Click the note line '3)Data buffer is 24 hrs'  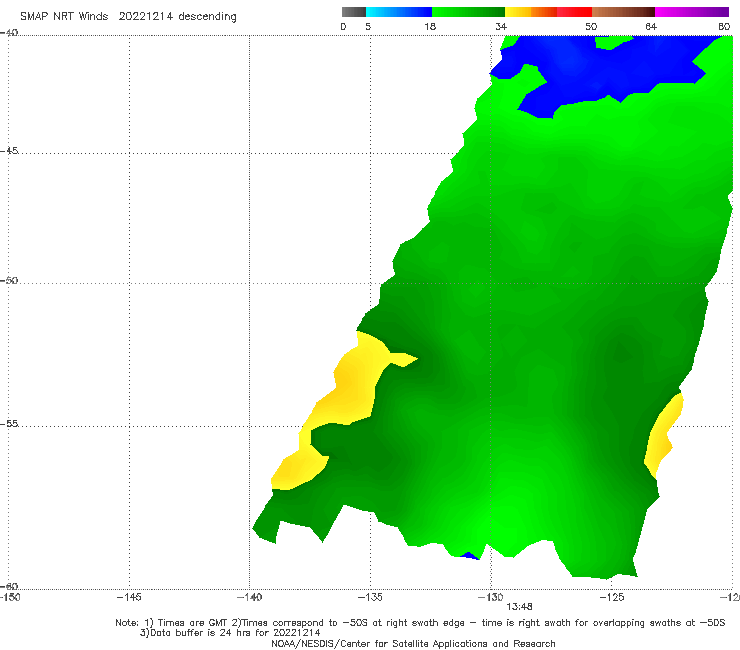[x=230, y=633]
